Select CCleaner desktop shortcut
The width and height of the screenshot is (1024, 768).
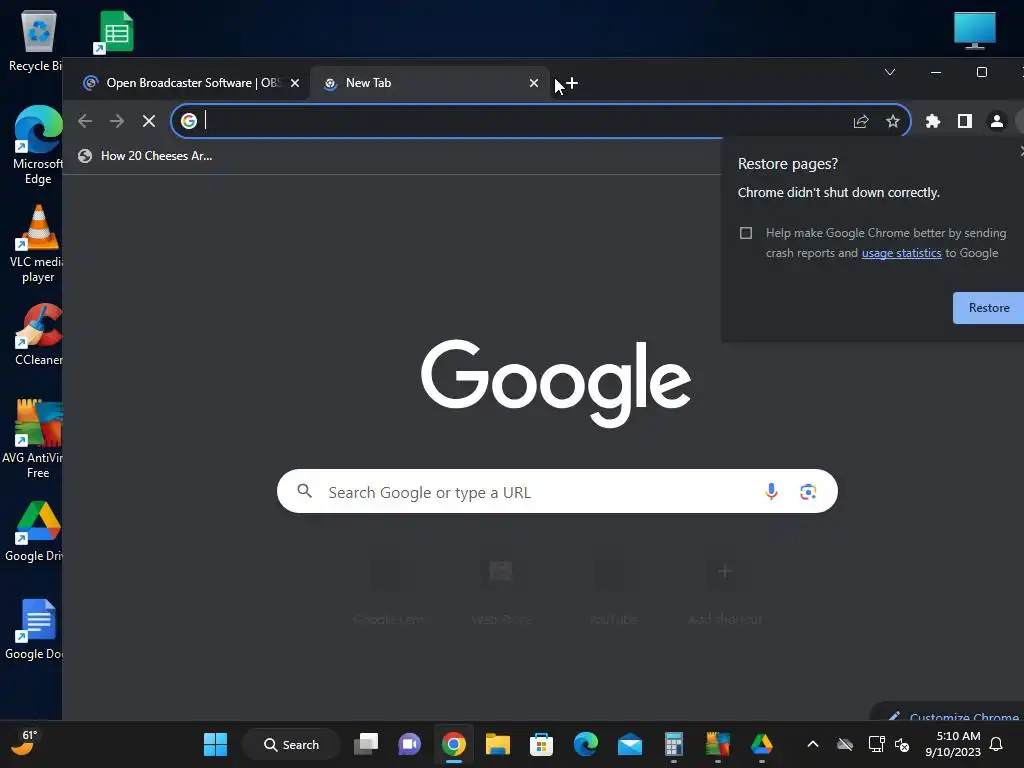tap(38, 334)
